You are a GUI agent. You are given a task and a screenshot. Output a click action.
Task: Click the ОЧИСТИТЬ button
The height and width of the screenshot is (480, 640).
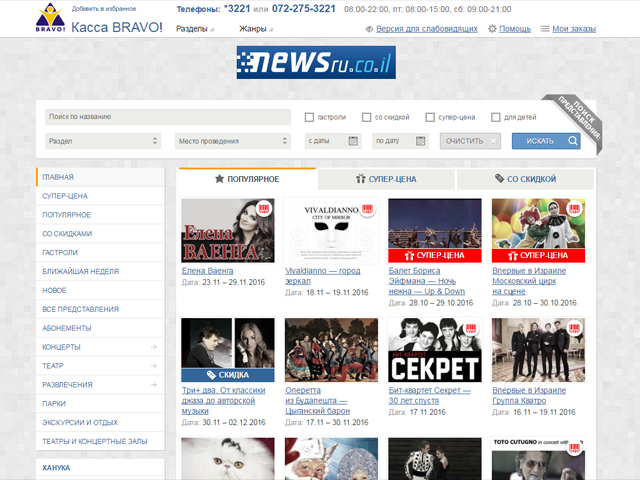[x=470, y=141]
